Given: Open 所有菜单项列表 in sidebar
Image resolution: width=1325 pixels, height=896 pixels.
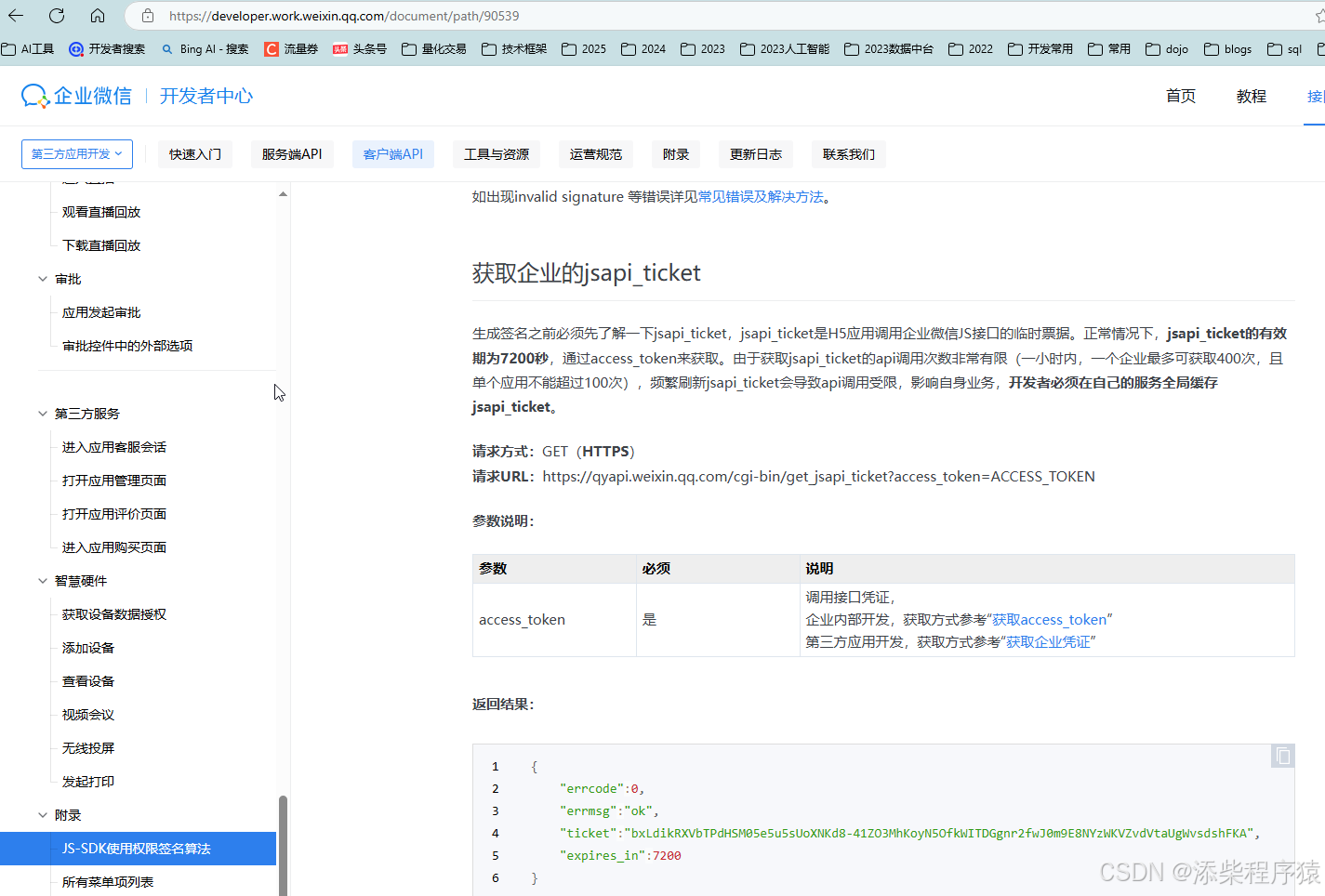Looking at the screenshot, I should pyautogui.click(x=108, y=882).
